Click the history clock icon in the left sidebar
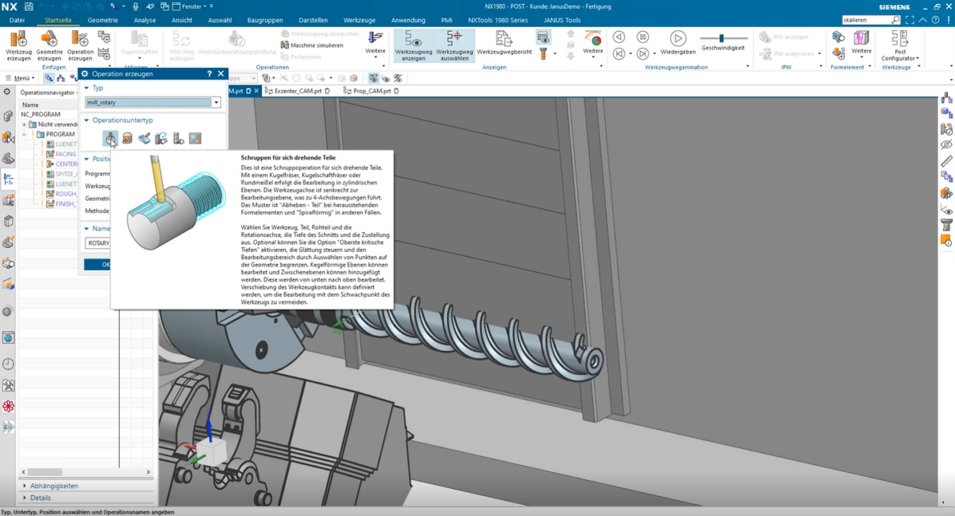This screenshot has height=516, width=955. coord(9,364)
